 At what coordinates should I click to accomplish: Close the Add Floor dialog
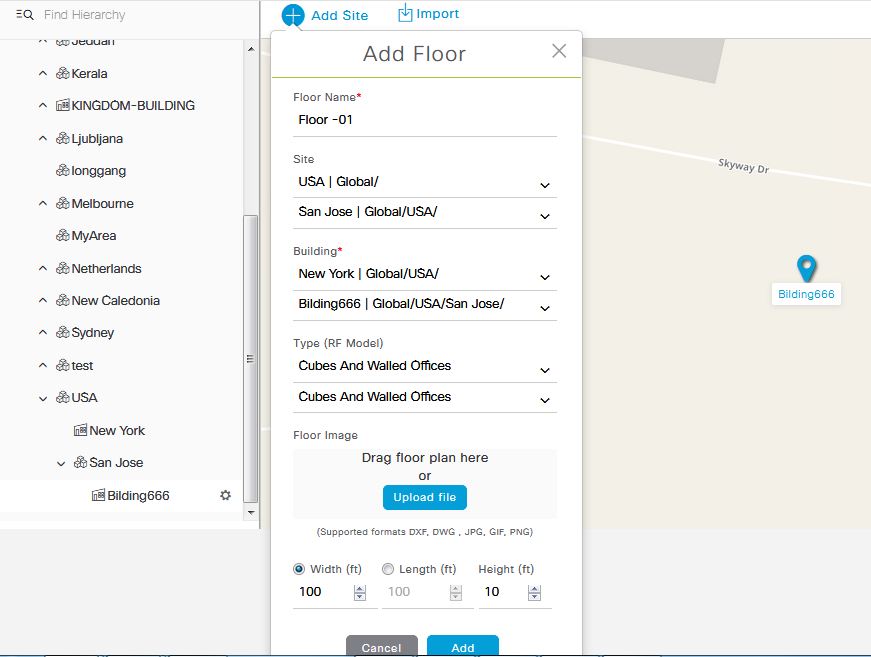pos(559,51)
